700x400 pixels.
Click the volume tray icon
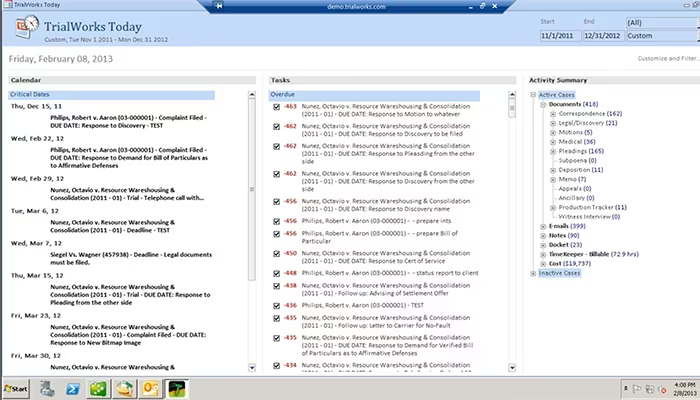[x=662, y=389]
